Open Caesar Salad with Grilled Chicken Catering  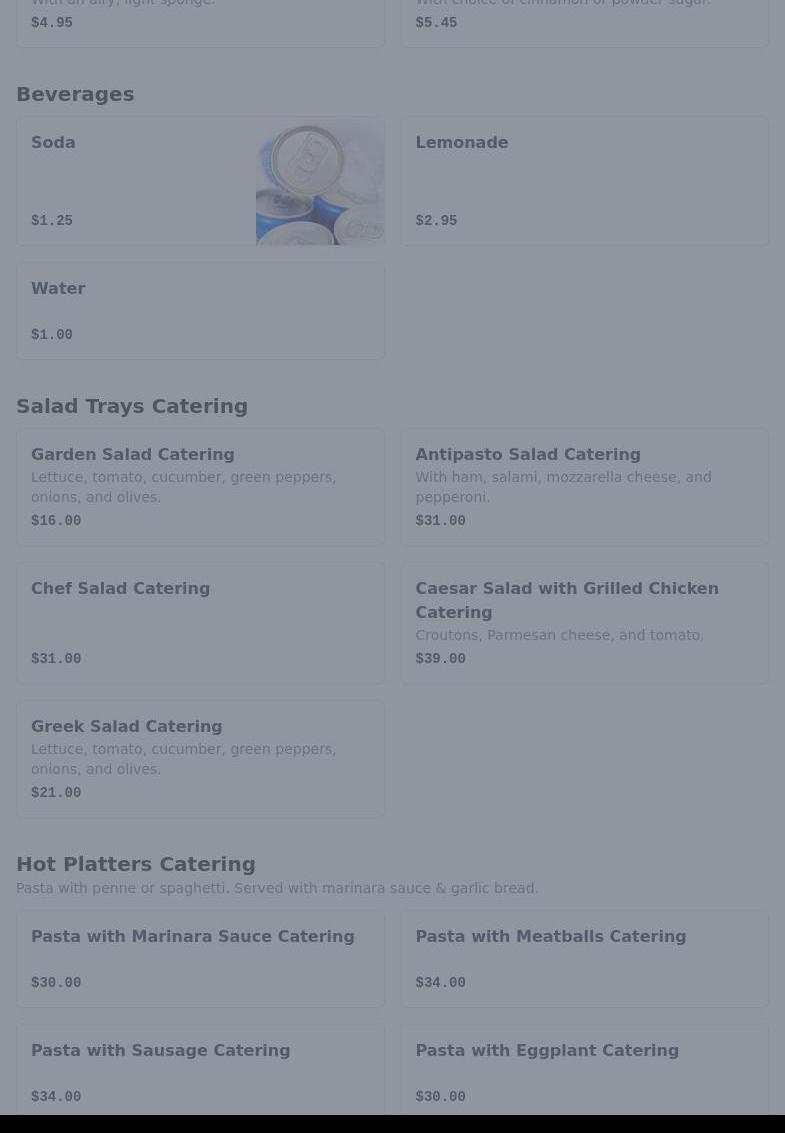584,622
